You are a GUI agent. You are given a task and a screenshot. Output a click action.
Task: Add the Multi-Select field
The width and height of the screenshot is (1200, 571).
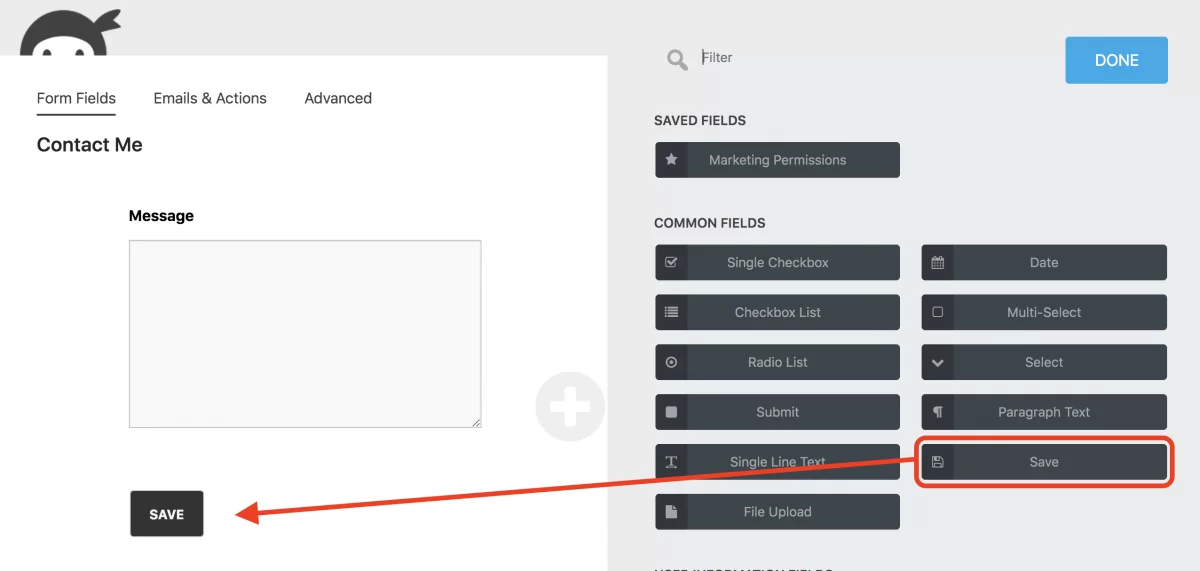tap(1043, 312)
